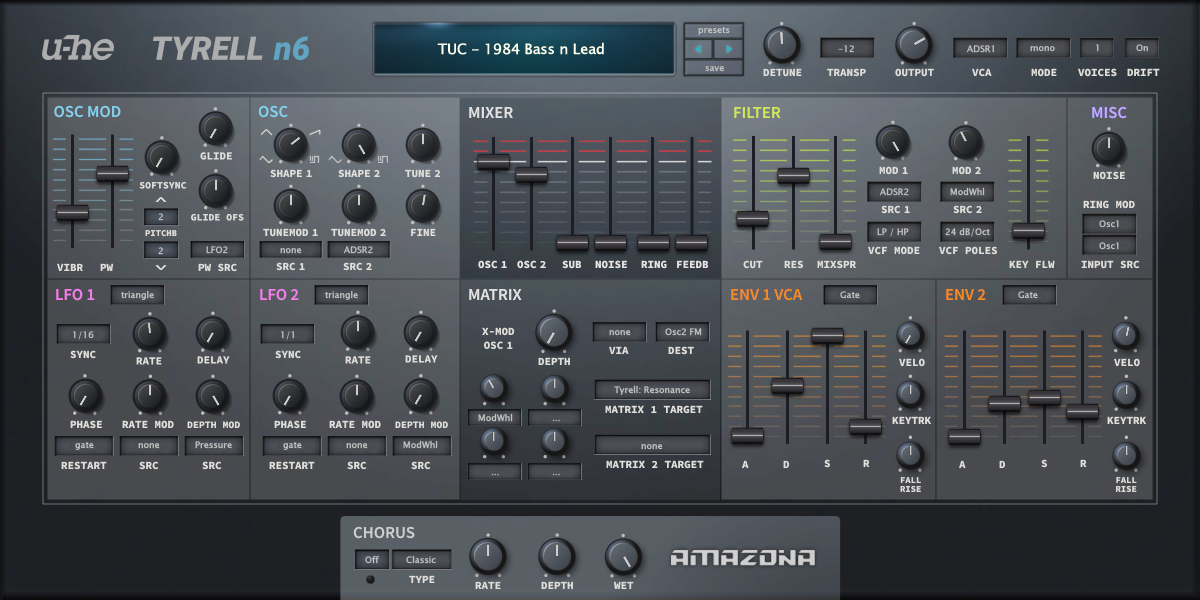The width and height of the screenshot is (1200, 600).
Task: Click the SUB mixer fader
Action: (572, 242)
